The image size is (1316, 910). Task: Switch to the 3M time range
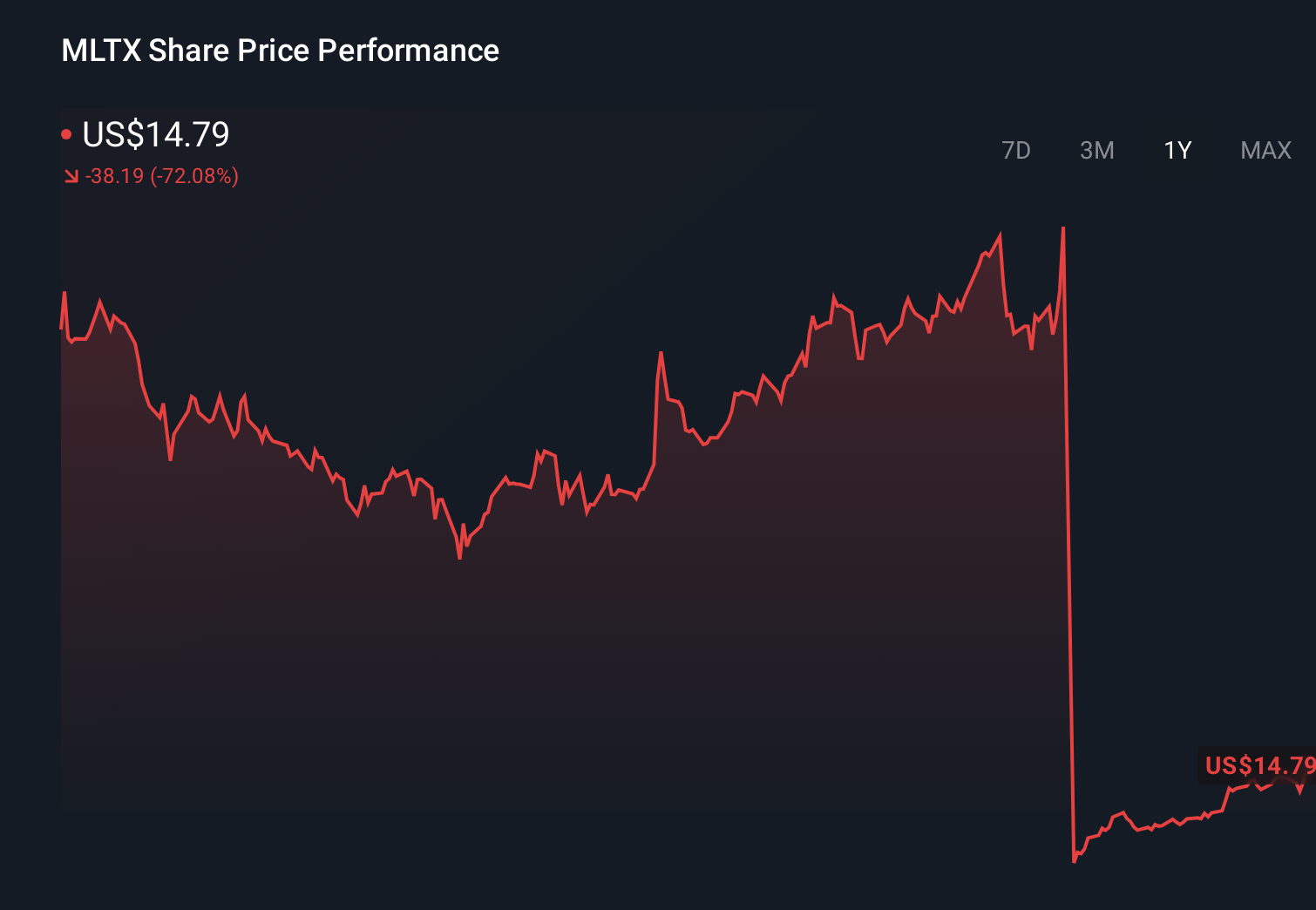point(1098,150)
